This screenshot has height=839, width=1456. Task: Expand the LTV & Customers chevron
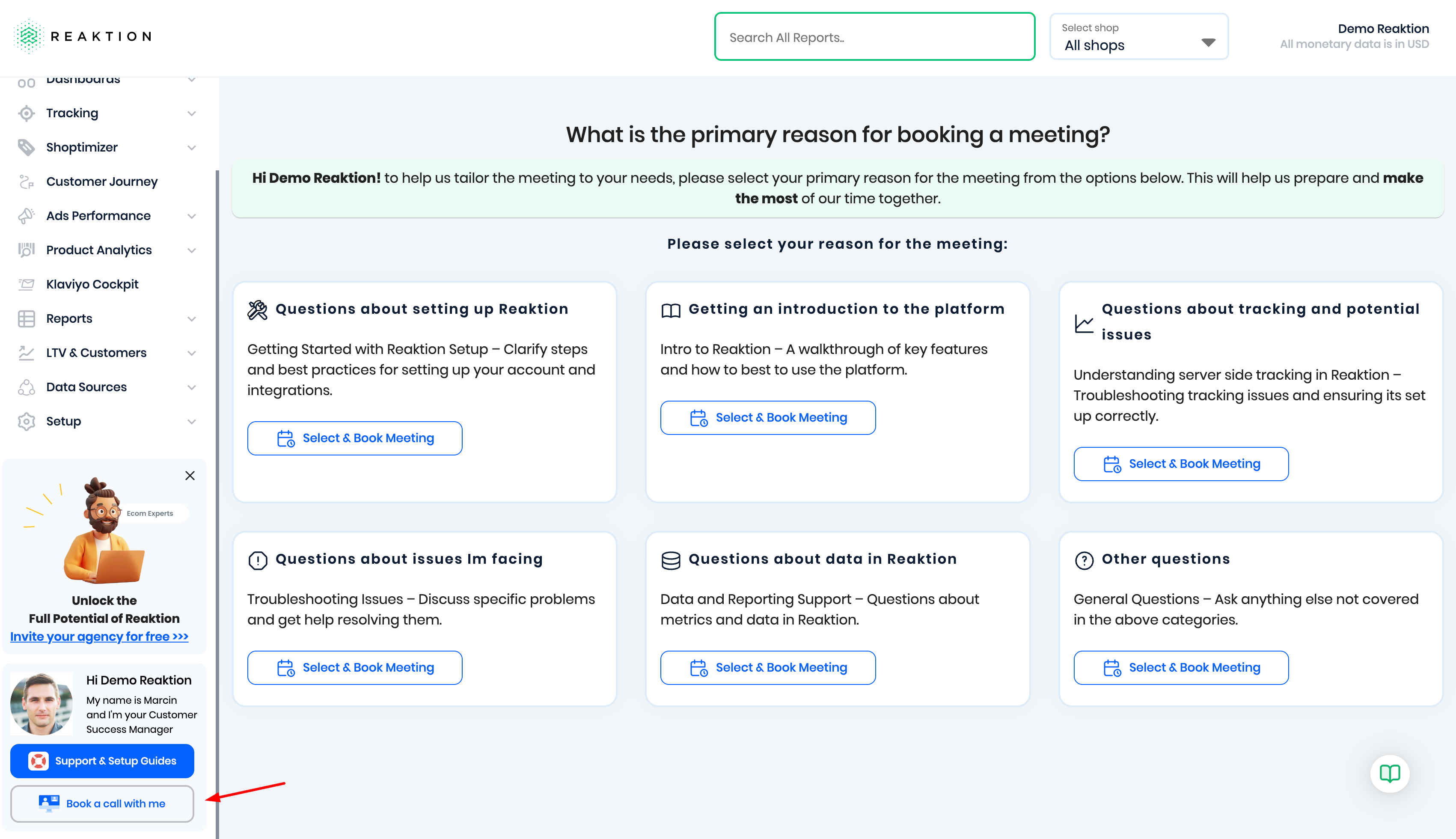coord(192,353)
